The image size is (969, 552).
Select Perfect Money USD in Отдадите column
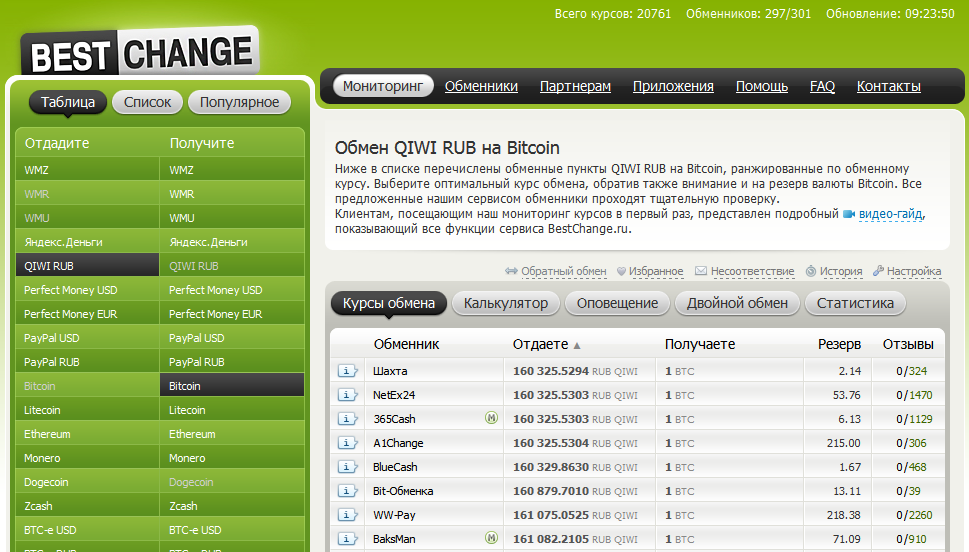coord(87,290)
